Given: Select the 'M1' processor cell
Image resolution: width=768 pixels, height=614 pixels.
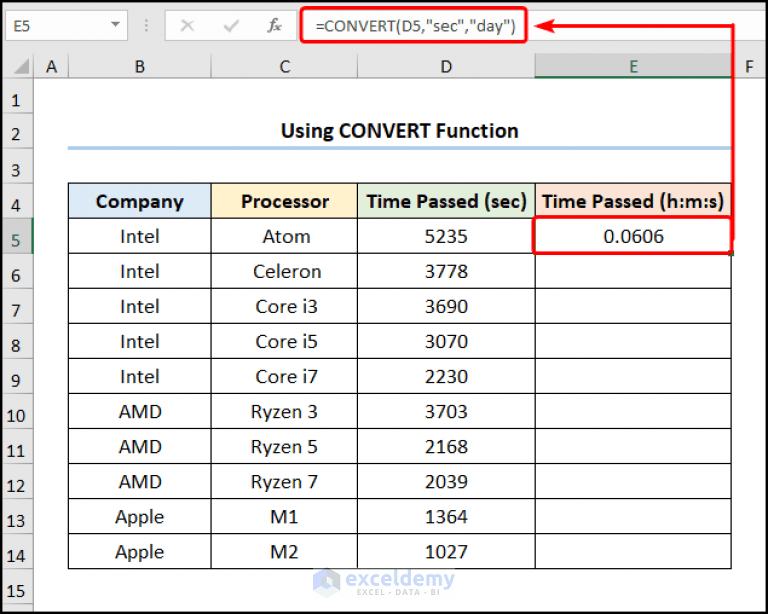Looking at the screenshot, I should (x=285, y=517).
